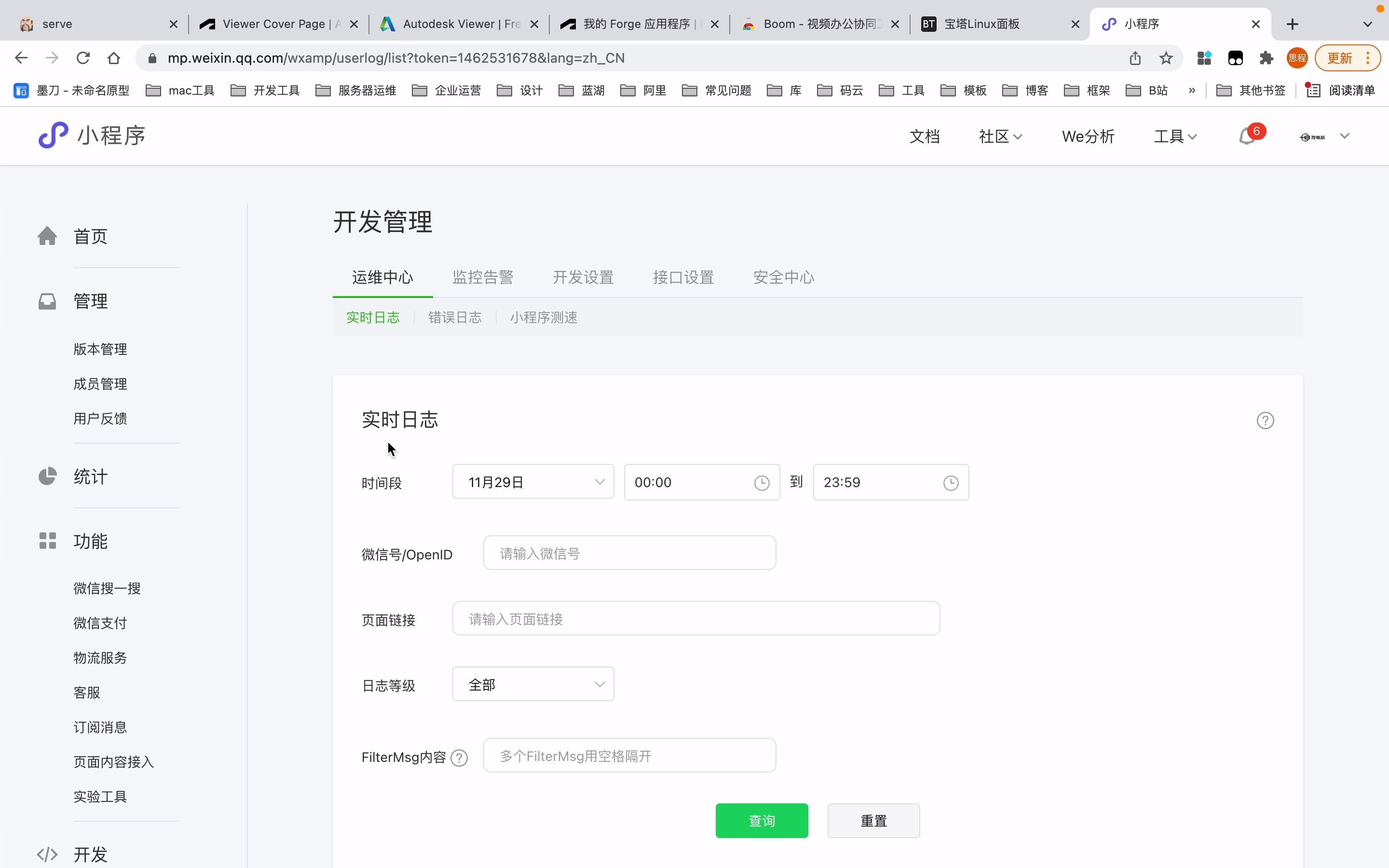1389x868 pixels.
Task: Open a new browser tab with plus icon
Action: click(1293, 24)
